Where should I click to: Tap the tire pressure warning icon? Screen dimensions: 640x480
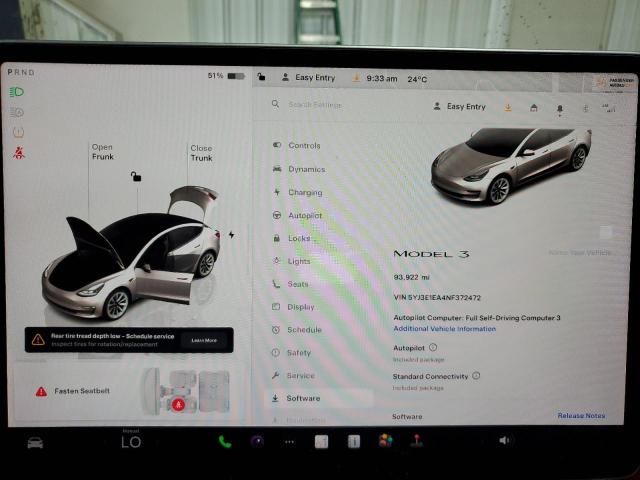tap(18, 132)
